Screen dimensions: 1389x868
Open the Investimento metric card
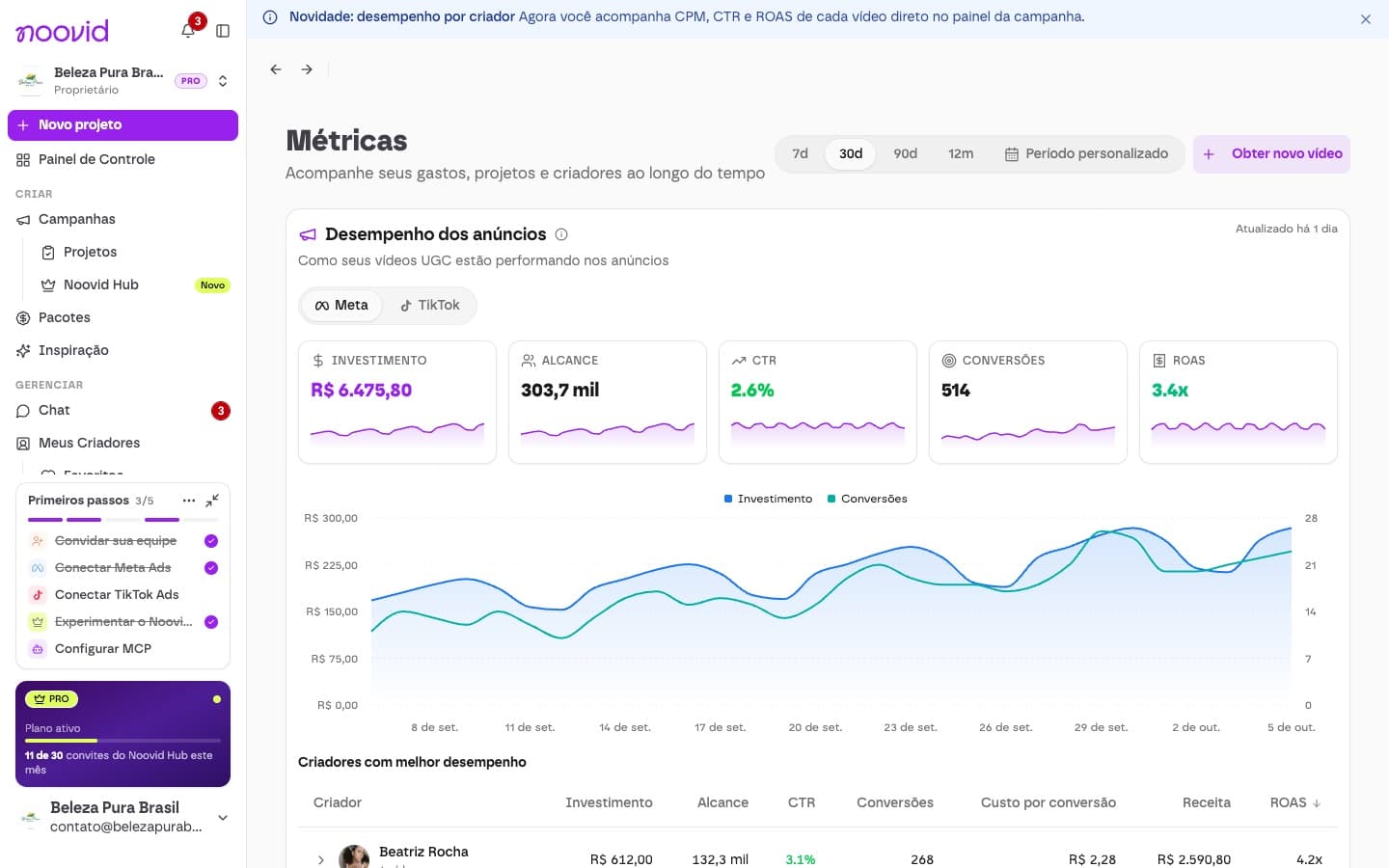397,402
